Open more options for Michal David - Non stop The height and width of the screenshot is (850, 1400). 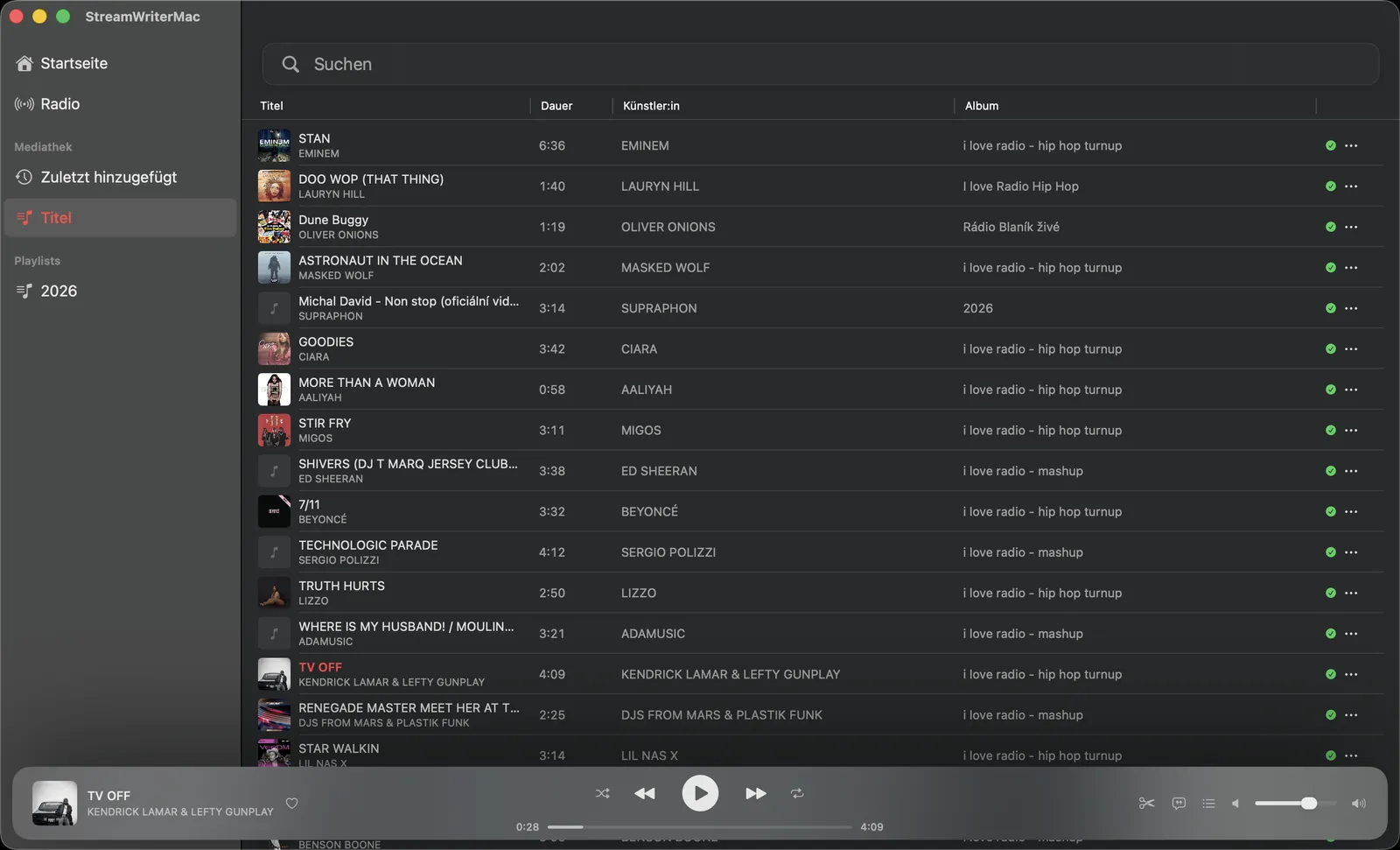pos(1351,308)
